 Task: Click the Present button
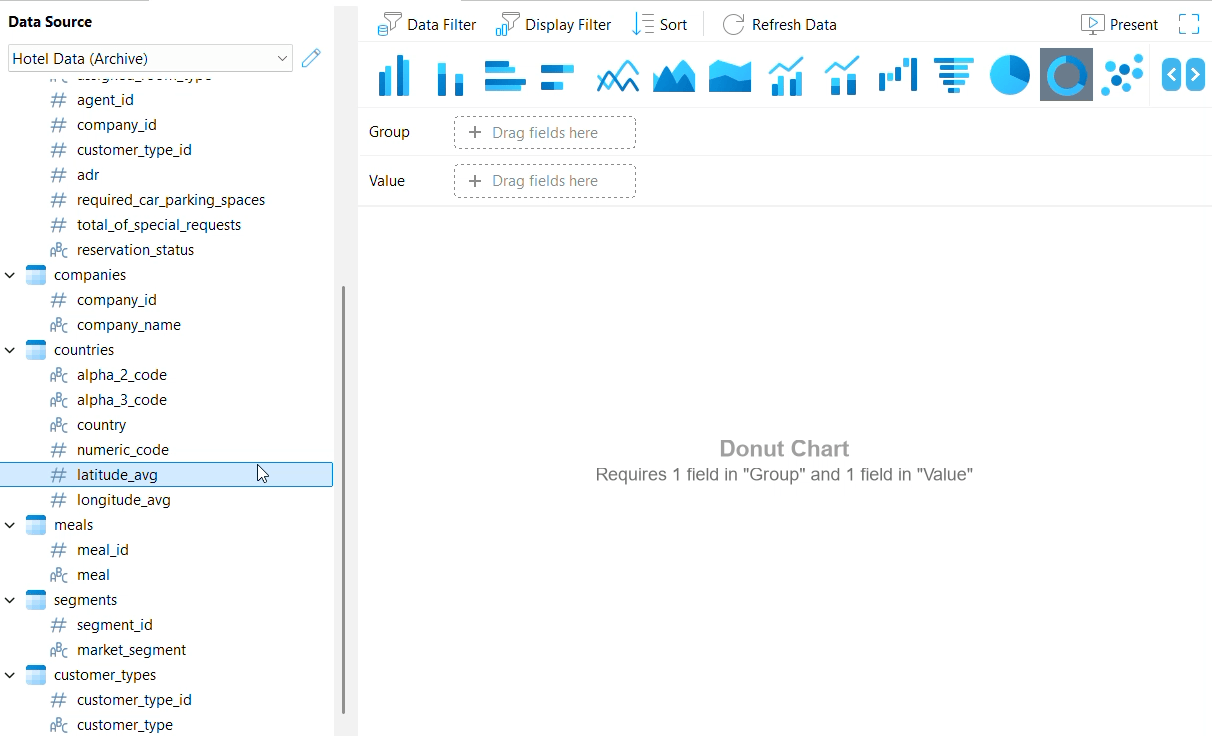[1119, 24]
